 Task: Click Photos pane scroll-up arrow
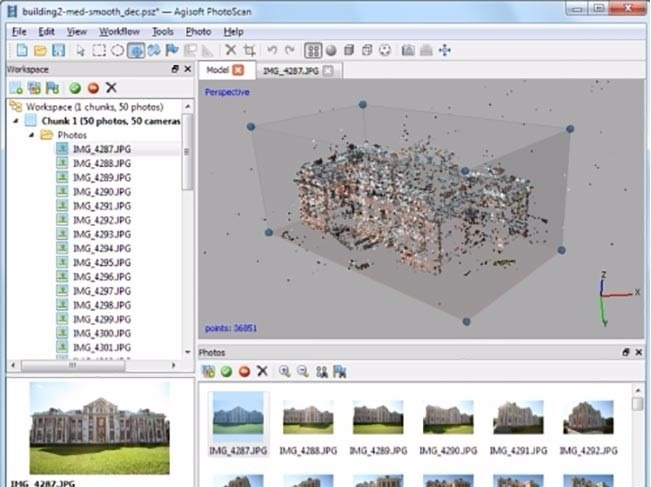(638, 391)
